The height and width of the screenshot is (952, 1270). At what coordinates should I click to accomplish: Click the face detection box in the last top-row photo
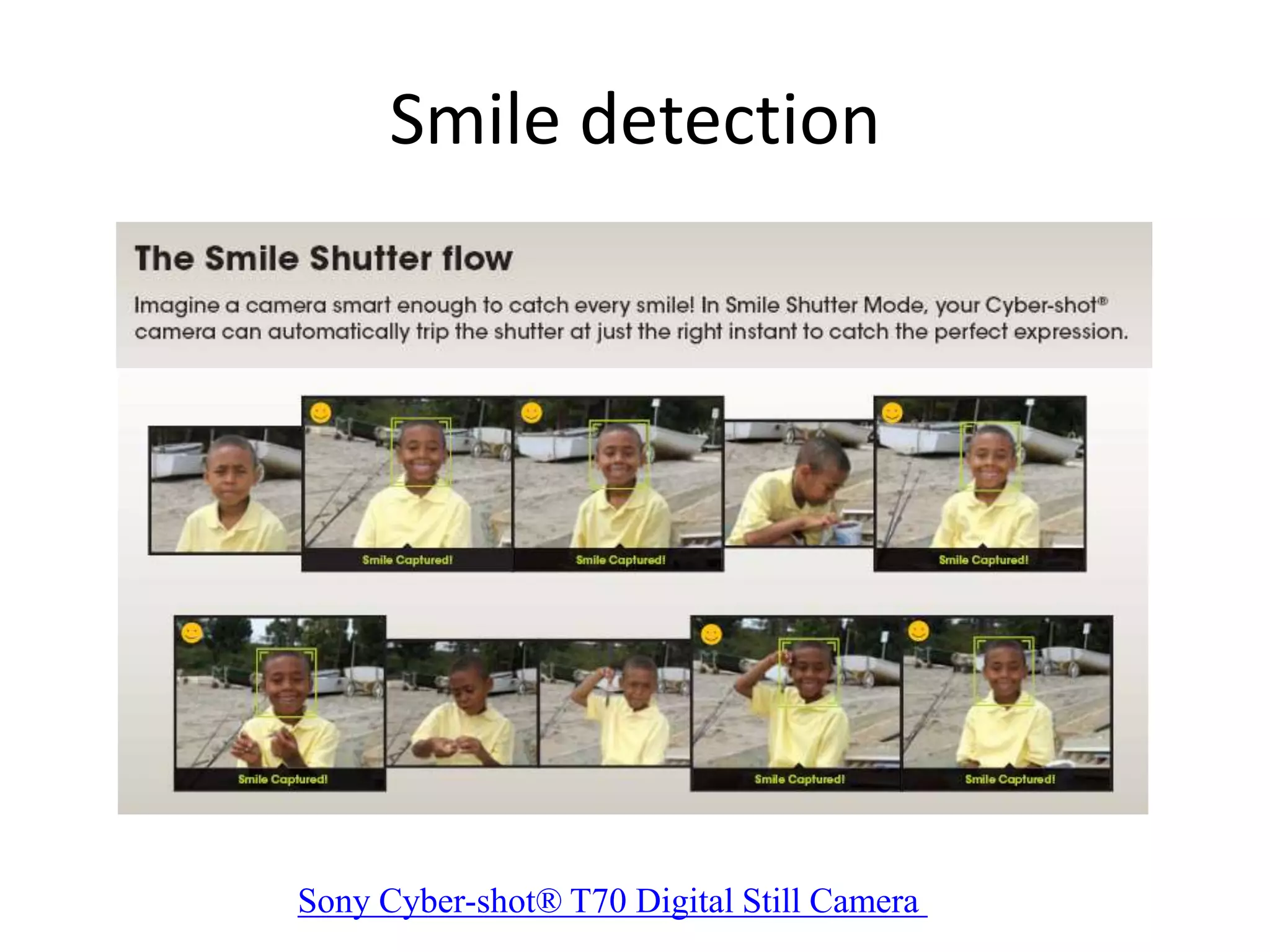click(990, 457)
